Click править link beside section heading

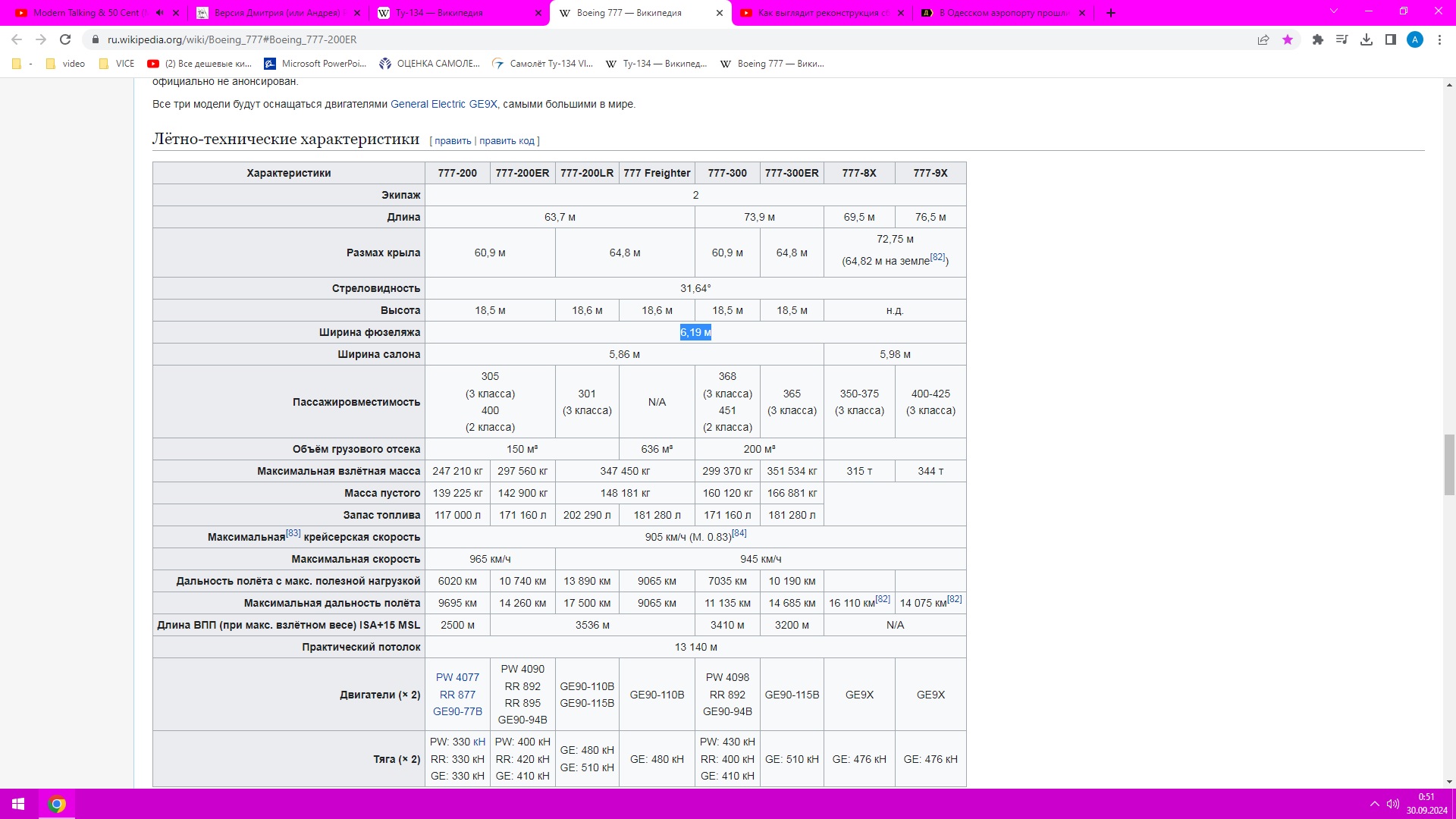453,141
